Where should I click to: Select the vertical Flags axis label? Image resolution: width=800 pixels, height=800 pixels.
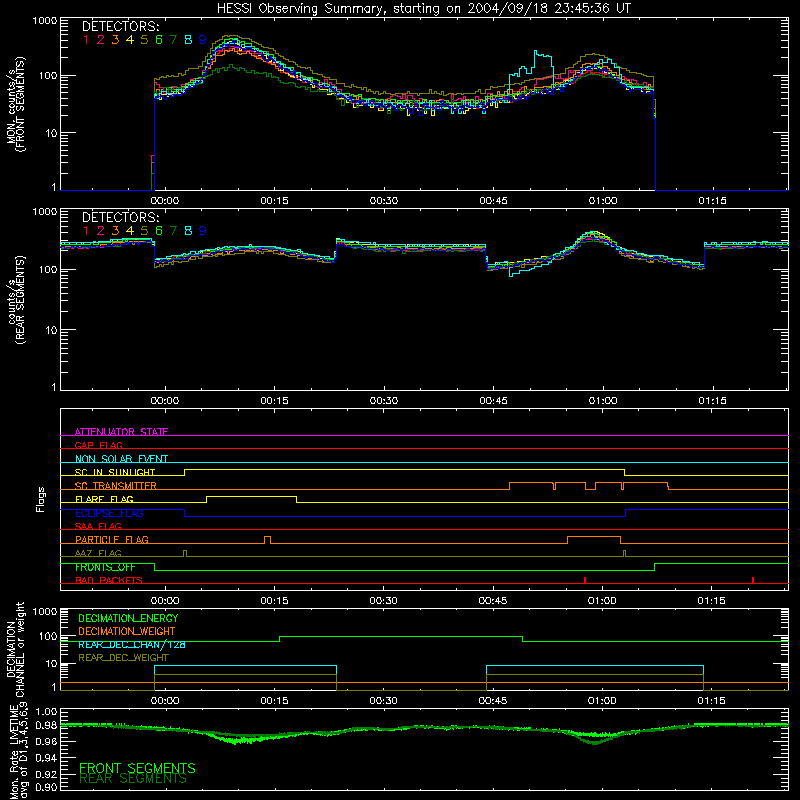[x=41, y=499]
